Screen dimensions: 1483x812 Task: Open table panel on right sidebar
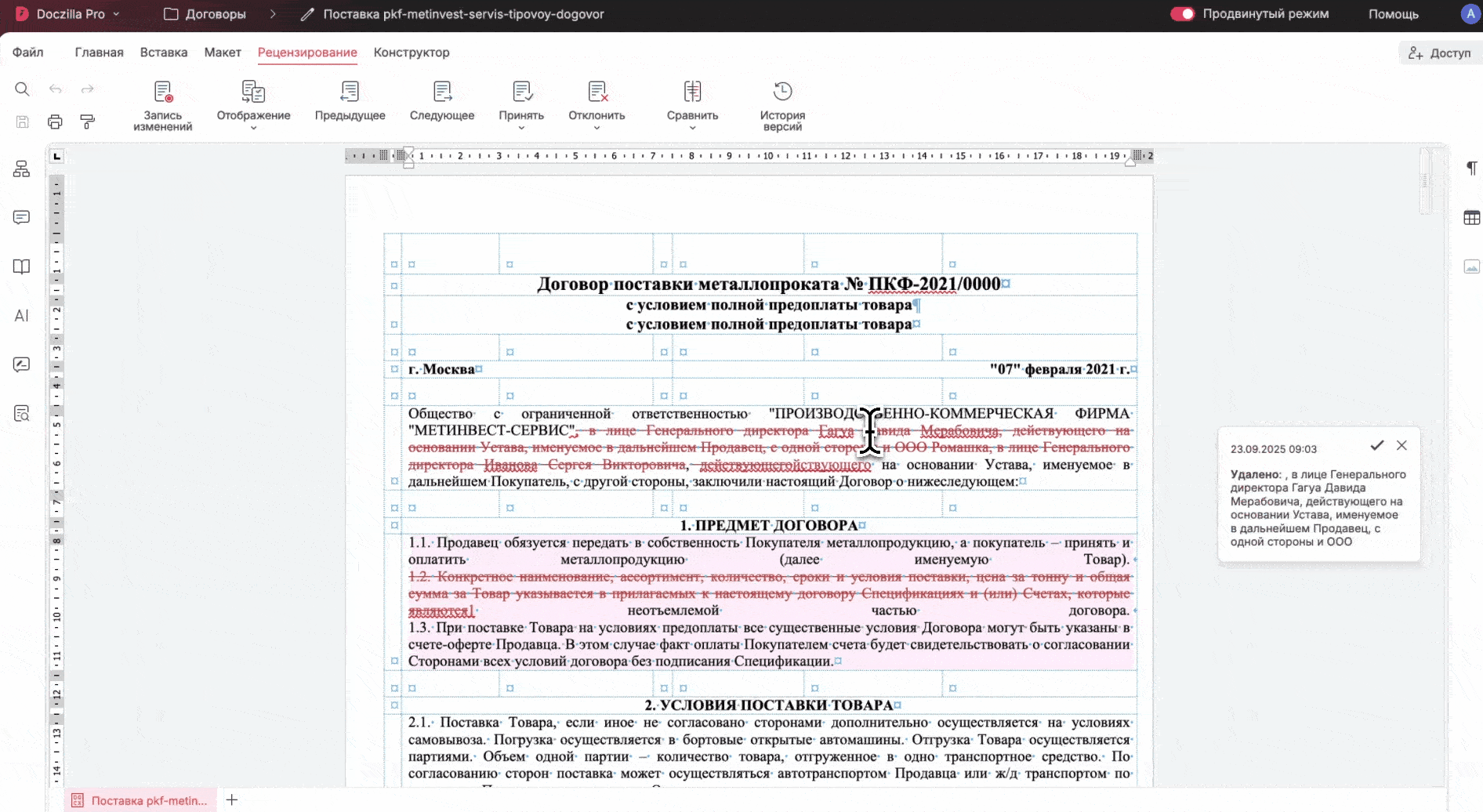pyautogui.click(x=1471, y=218)
